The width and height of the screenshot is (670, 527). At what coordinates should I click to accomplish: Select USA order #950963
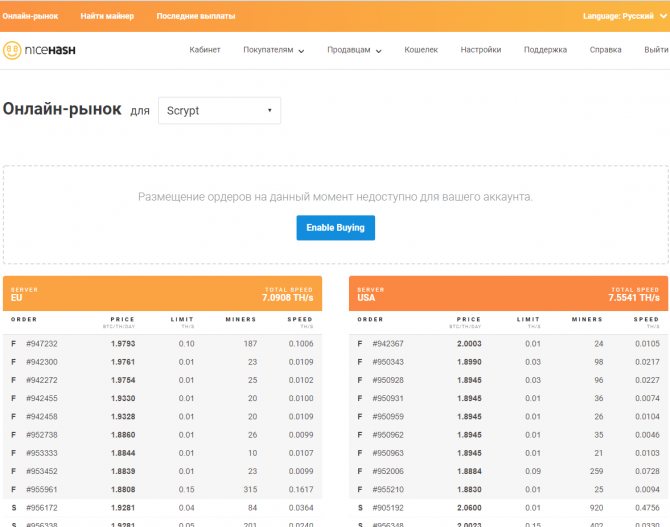(508, 453)
